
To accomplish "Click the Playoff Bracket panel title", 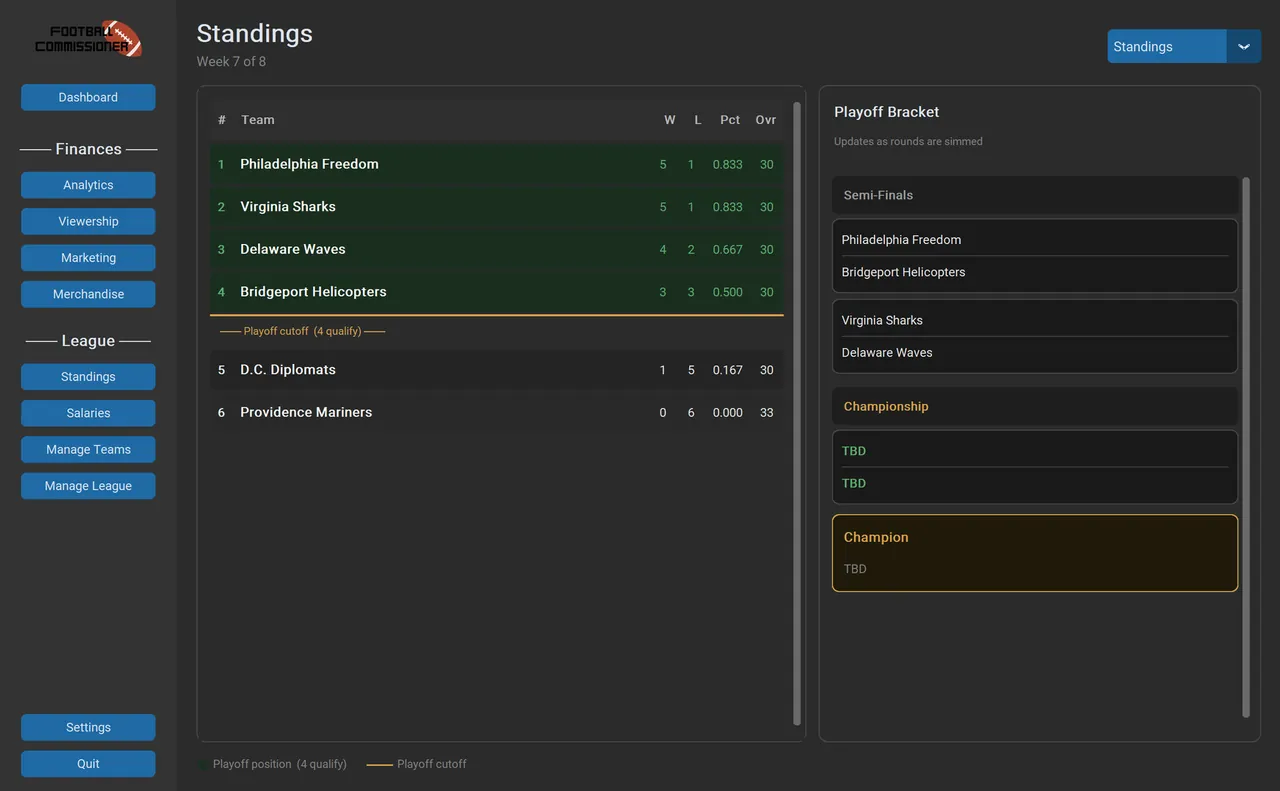I will pos(886,112).
